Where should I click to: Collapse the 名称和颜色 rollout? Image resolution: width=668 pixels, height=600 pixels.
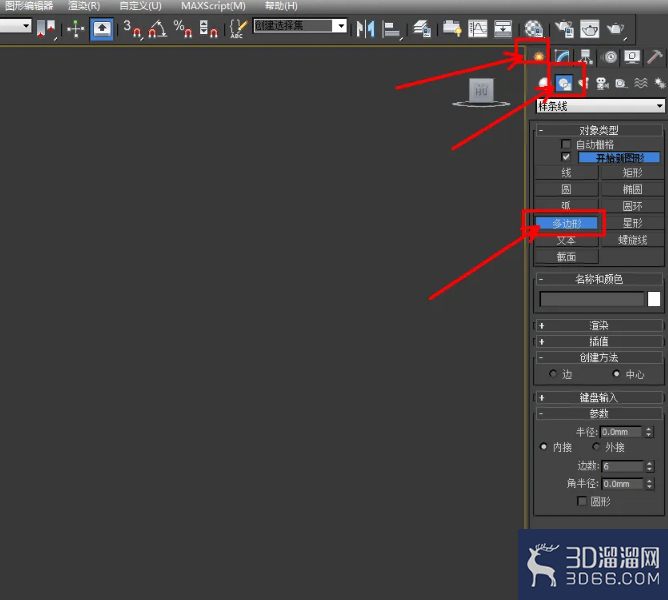tap(599, 279)
